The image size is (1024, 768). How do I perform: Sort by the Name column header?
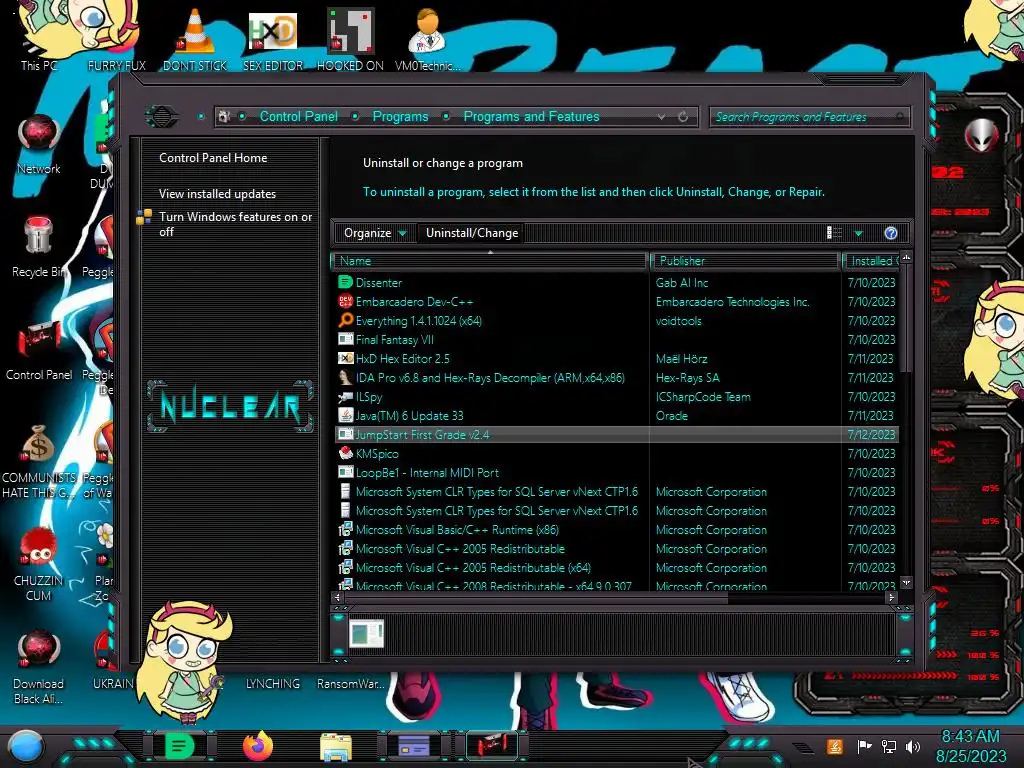pos(489,261)
